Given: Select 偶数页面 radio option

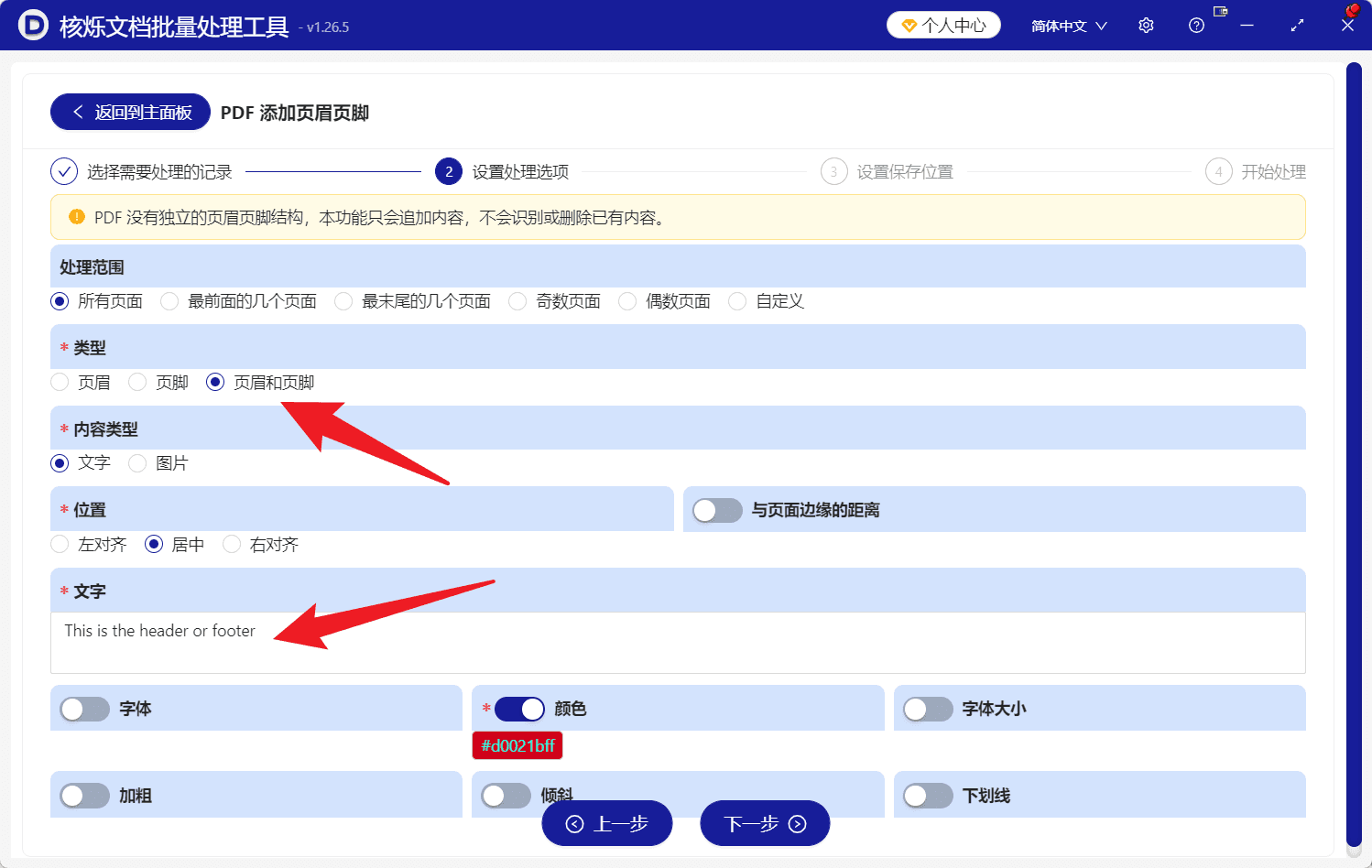Looking at the screenshot, I should click(x=664, y=301).
